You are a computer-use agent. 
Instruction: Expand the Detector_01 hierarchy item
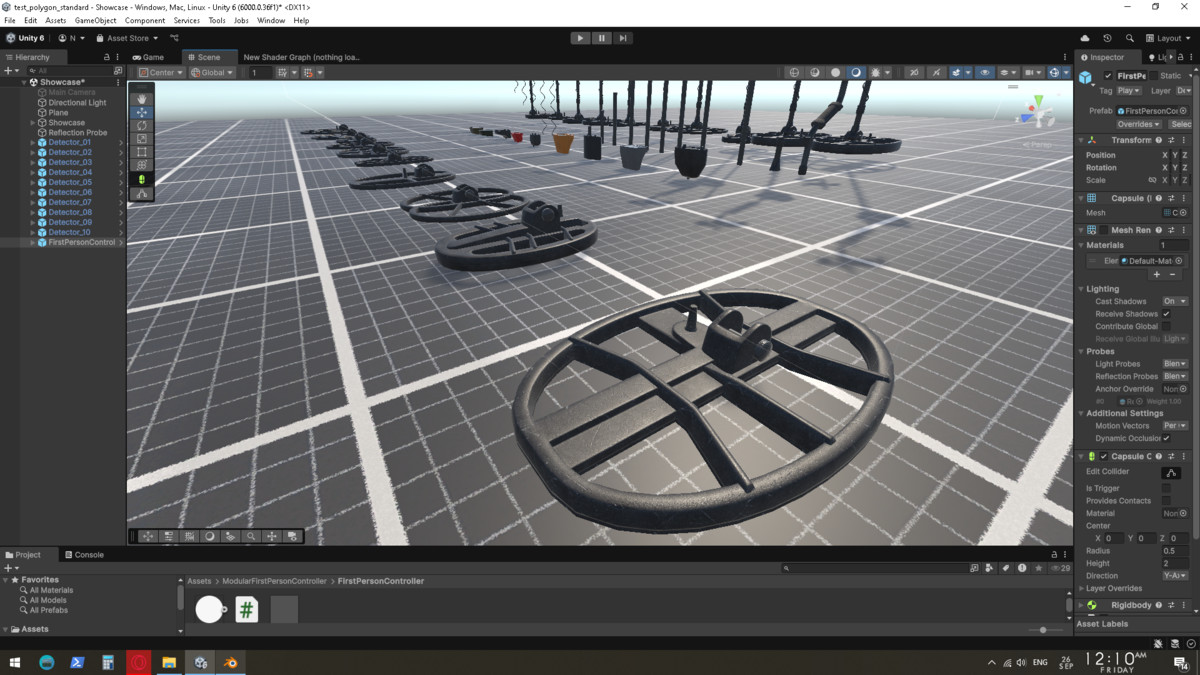coord(33,142)
